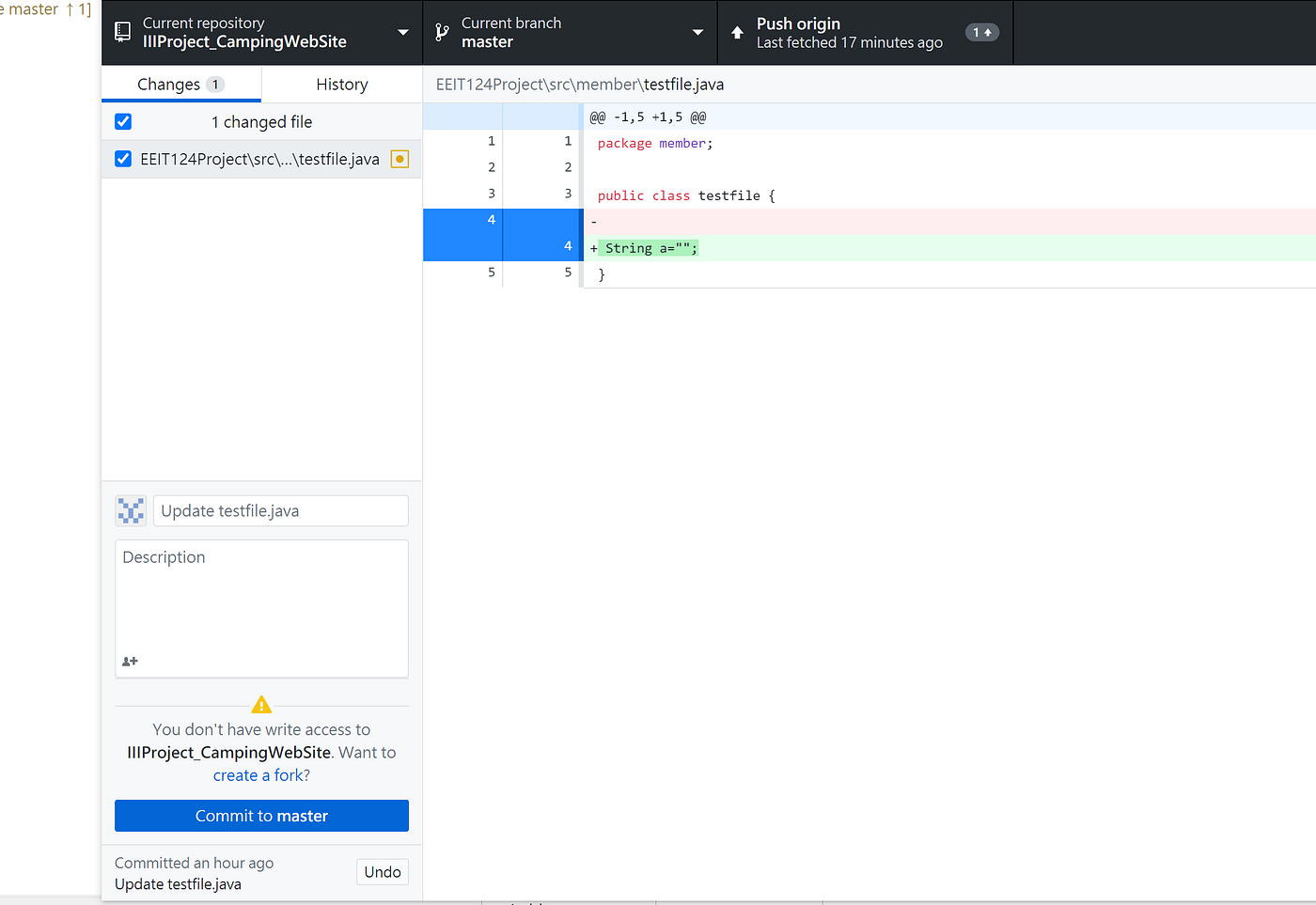Click the added line String a="";

649,248
